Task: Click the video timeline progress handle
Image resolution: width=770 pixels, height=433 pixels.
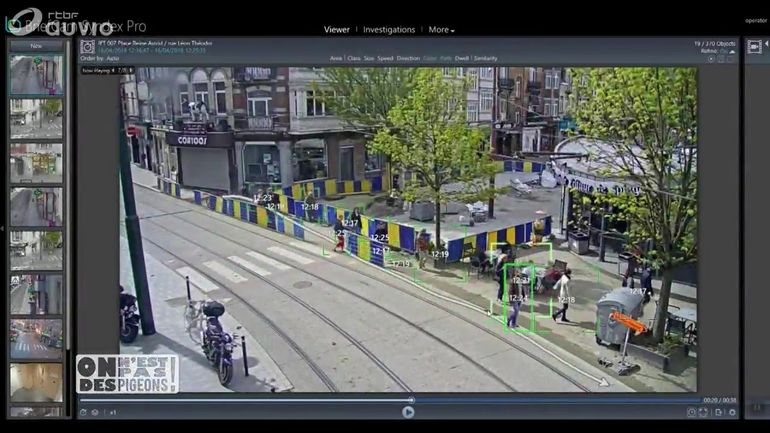Action: point(411,400)
